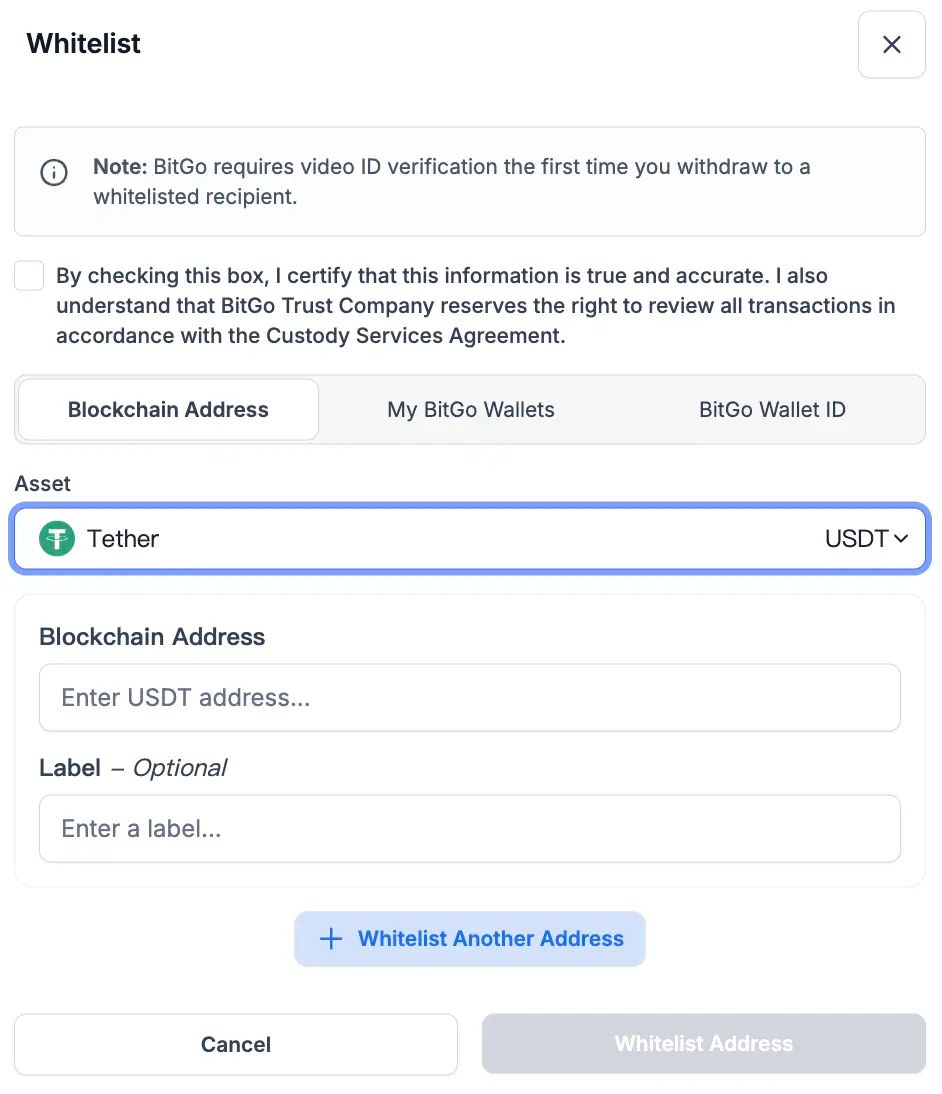
Task: Click the Whitelist Another Address button
Action: [470, 938]
